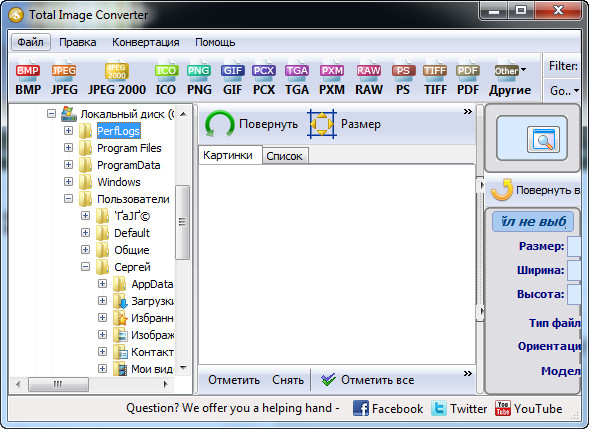This screenshot has width=589, height=429.
Task: Select the Общие folder
Action: click(x=131, y=250)
